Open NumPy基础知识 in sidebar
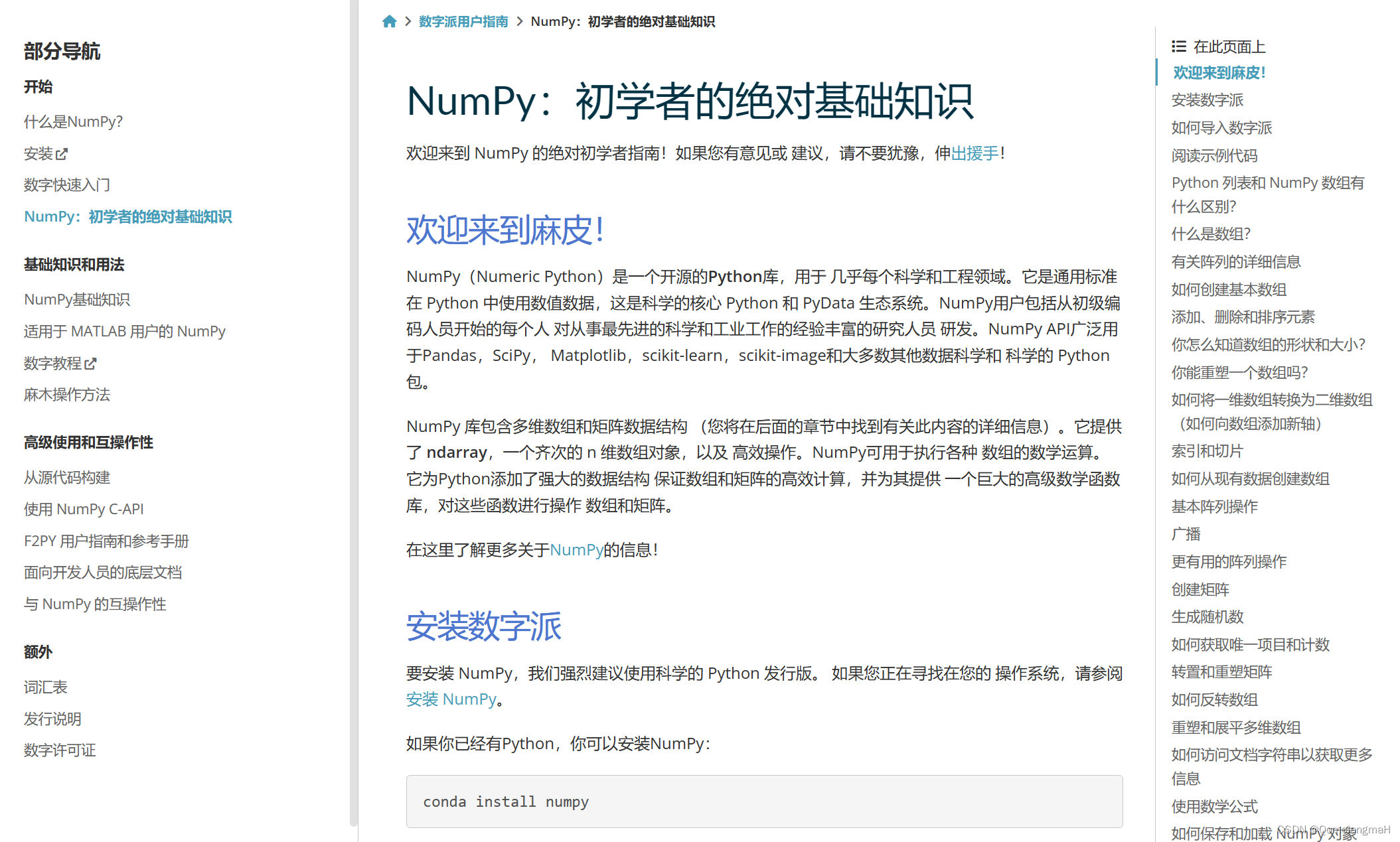Screen dimensions: 1400x842 [77, 299]
